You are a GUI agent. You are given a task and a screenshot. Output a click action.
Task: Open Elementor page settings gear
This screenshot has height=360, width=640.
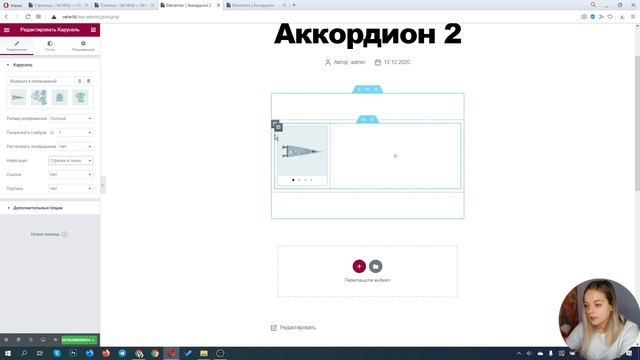tap(6, 340)
